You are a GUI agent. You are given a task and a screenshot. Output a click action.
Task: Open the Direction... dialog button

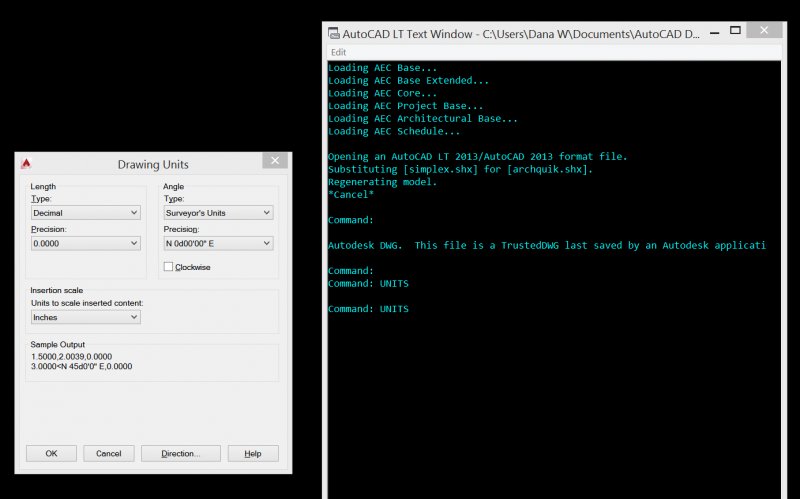181,453
